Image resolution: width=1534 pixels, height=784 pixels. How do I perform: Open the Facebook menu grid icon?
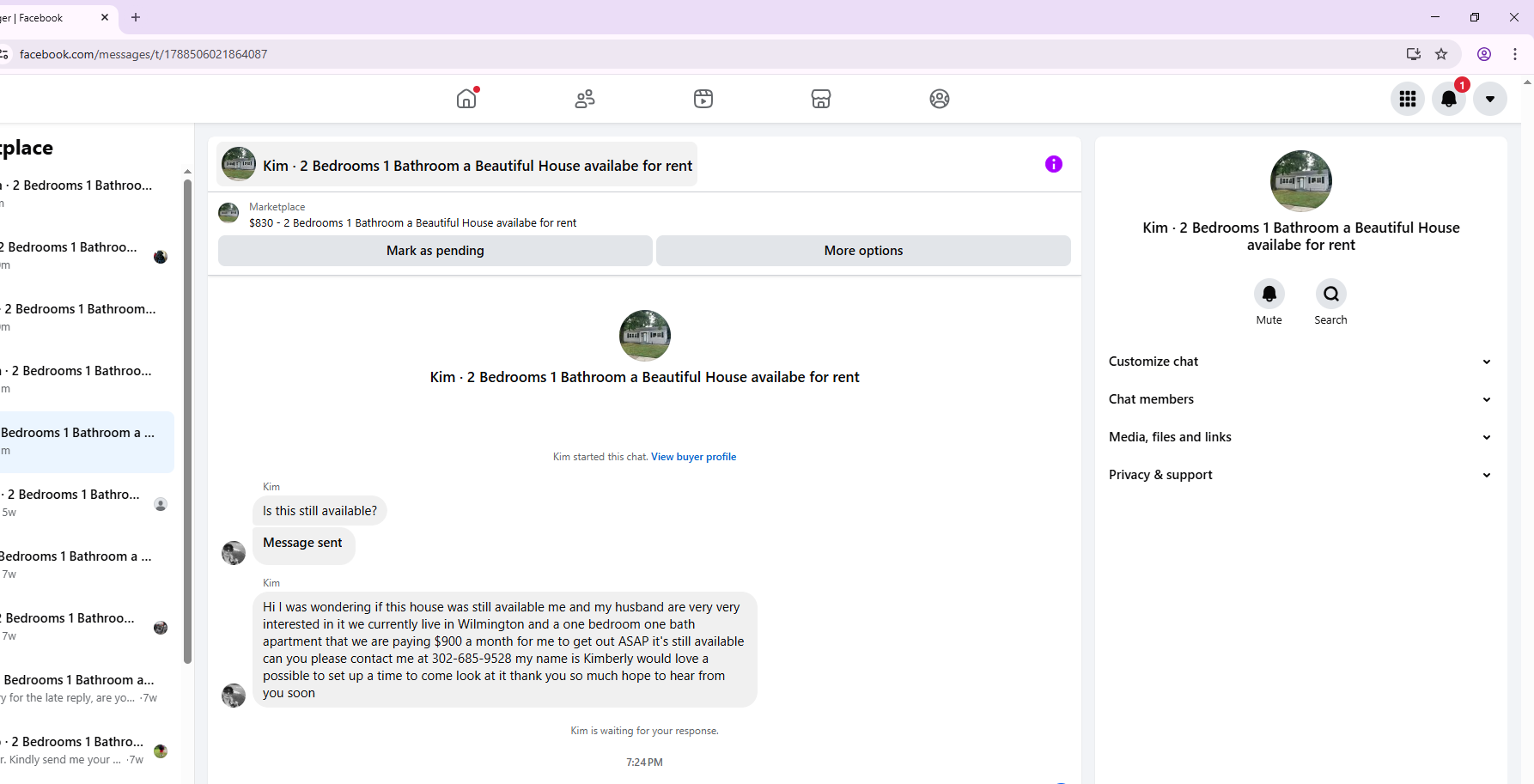click(1408, 99)
